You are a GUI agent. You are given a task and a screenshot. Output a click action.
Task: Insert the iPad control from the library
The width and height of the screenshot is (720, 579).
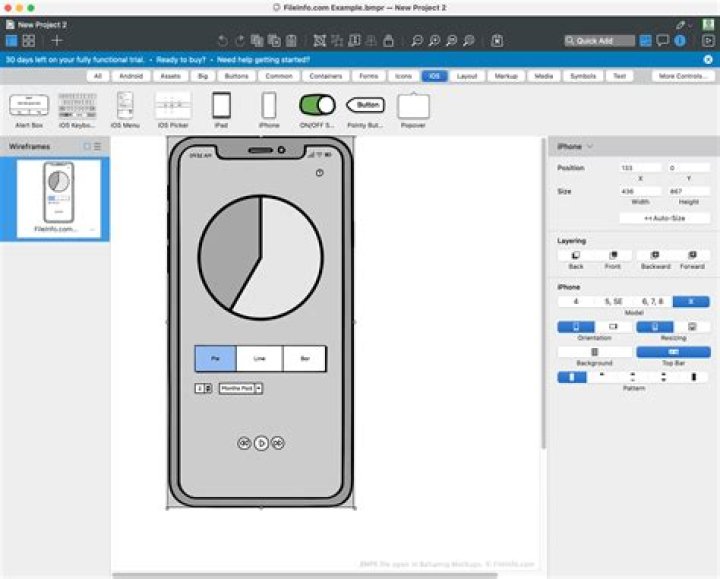221,105
